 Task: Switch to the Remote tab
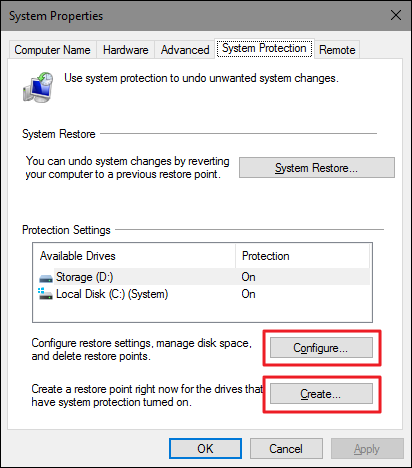pos(337,50)
